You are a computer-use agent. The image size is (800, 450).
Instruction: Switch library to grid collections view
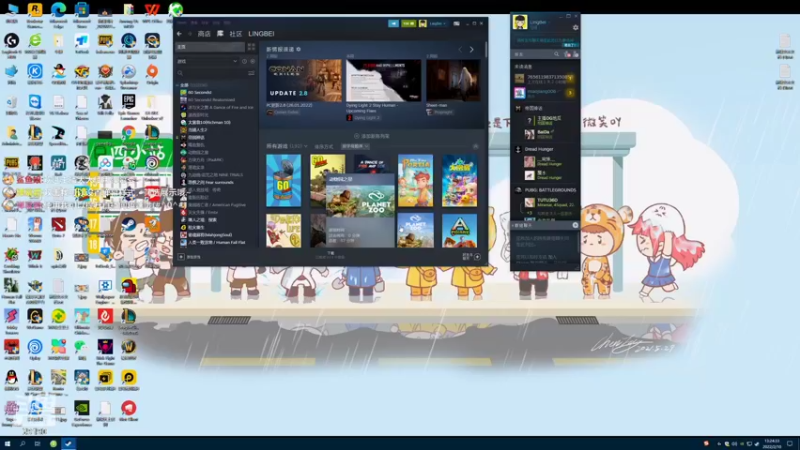coord(251,46)
